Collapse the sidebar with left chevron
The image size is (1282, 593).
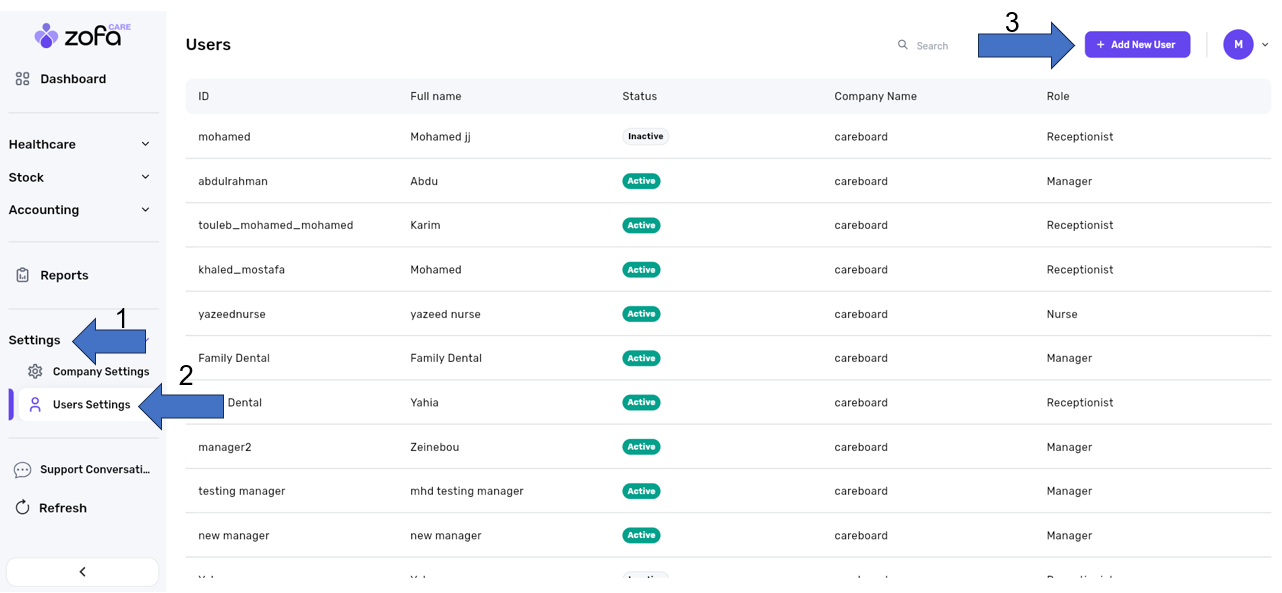click(82, 572)
